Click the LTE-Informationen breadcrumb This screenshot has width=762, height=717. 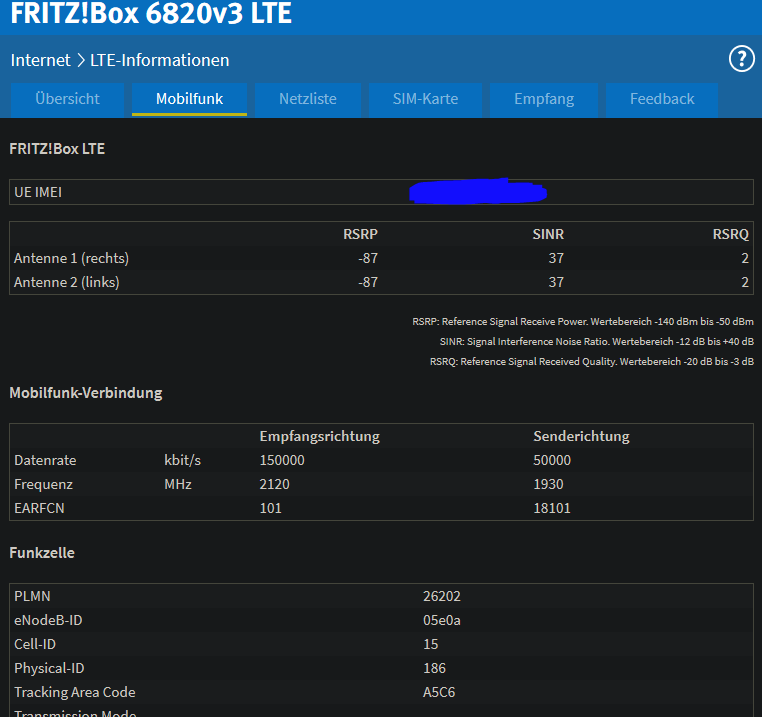coord(159,60)
